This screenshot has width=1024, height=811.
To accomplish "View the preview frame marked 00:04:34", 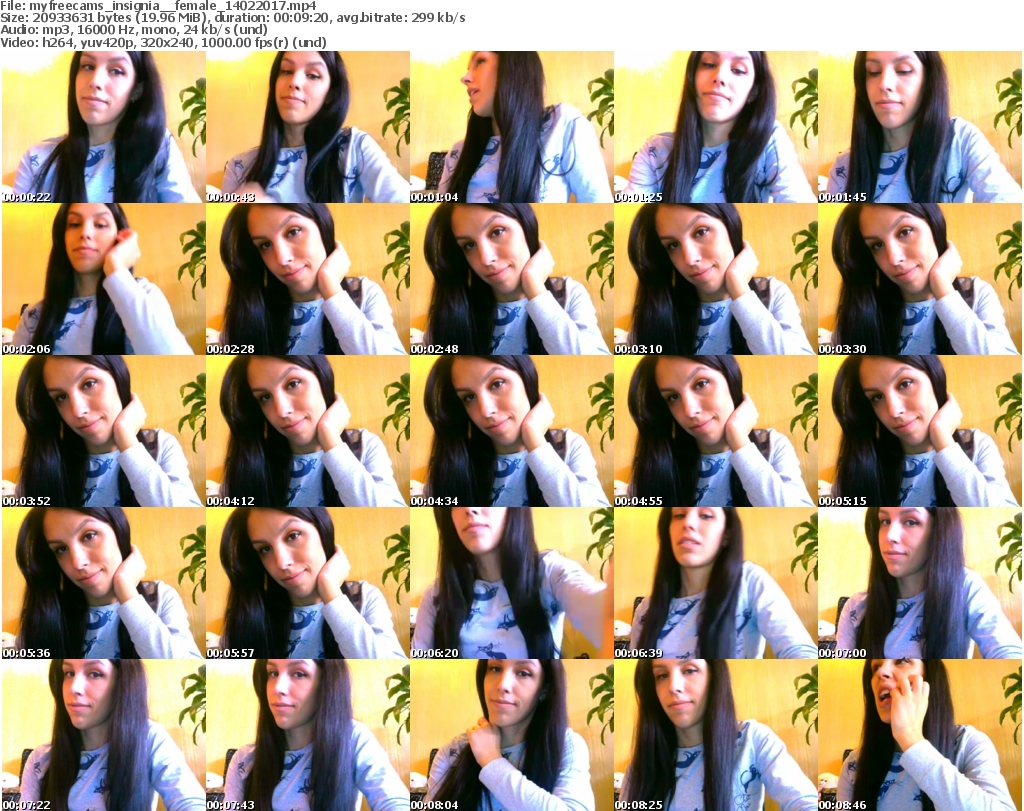I will (x=511, y=431).
